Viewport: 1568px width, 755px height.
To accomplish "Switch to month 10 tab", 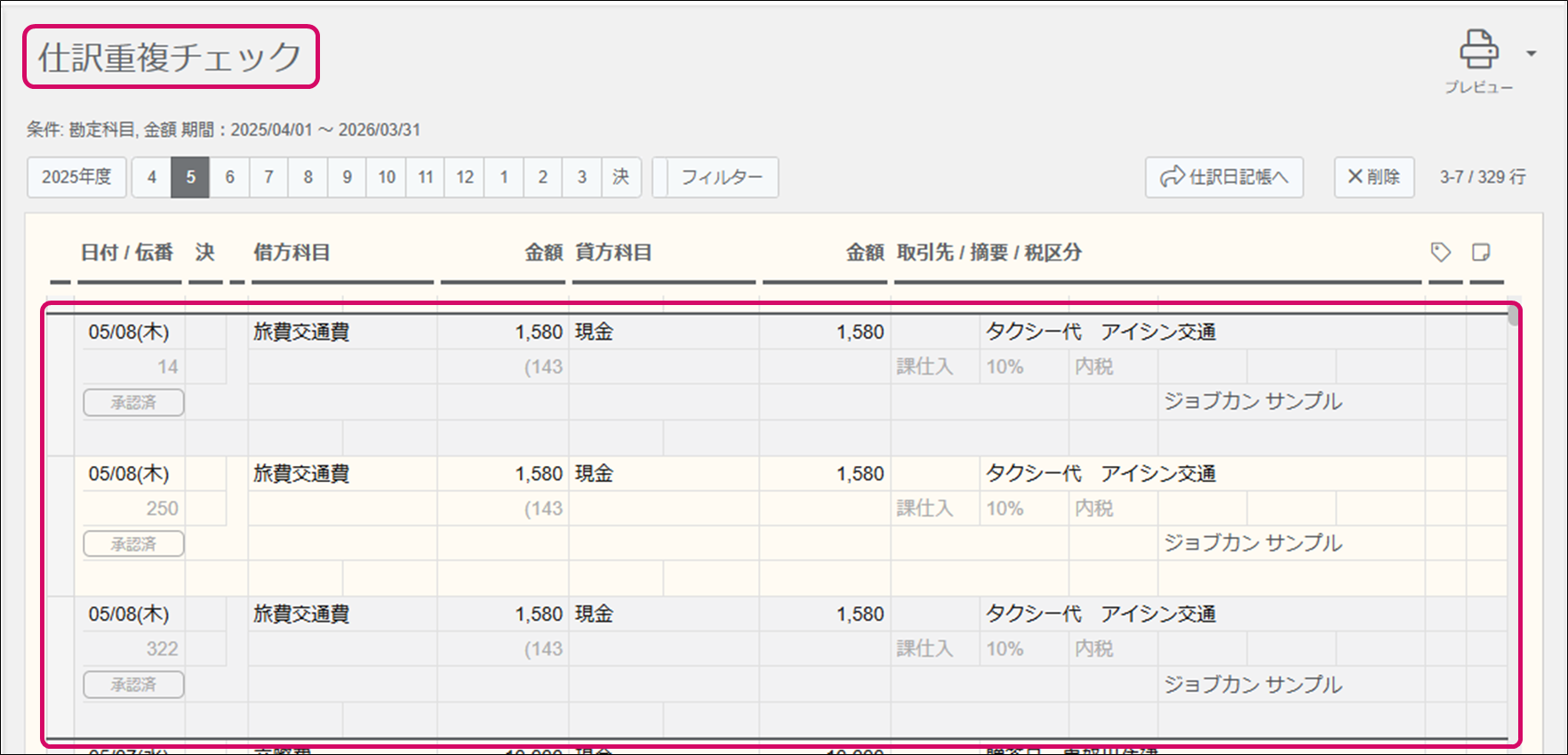I will pyautogui.click(x=387, y=177).
